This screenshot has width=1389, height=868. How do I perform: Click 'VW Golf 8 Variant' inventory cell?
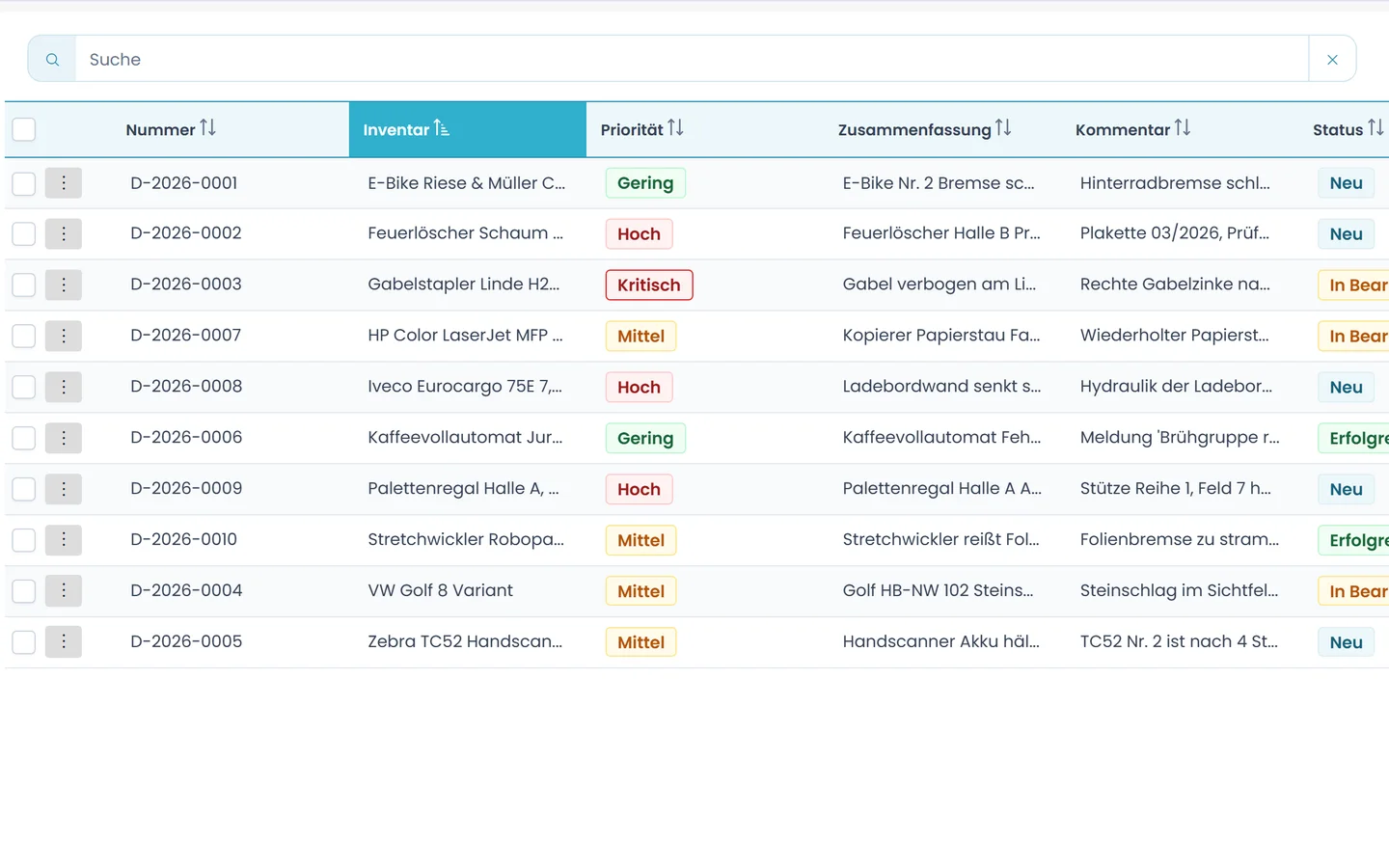pos(440,590)
